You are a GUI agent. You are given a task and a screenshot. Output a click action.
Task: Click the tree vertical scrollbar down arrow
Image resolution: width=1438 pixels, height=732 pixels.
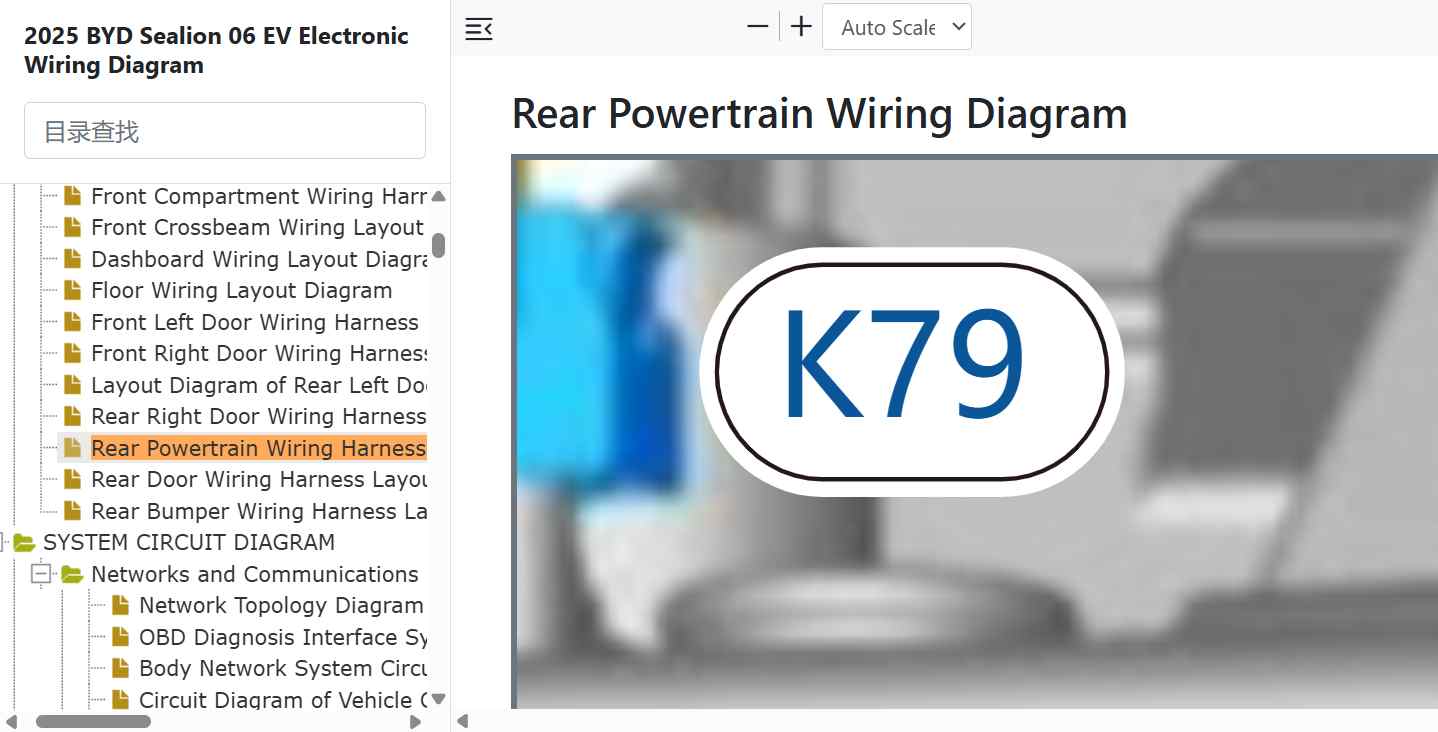pos(438,699)
